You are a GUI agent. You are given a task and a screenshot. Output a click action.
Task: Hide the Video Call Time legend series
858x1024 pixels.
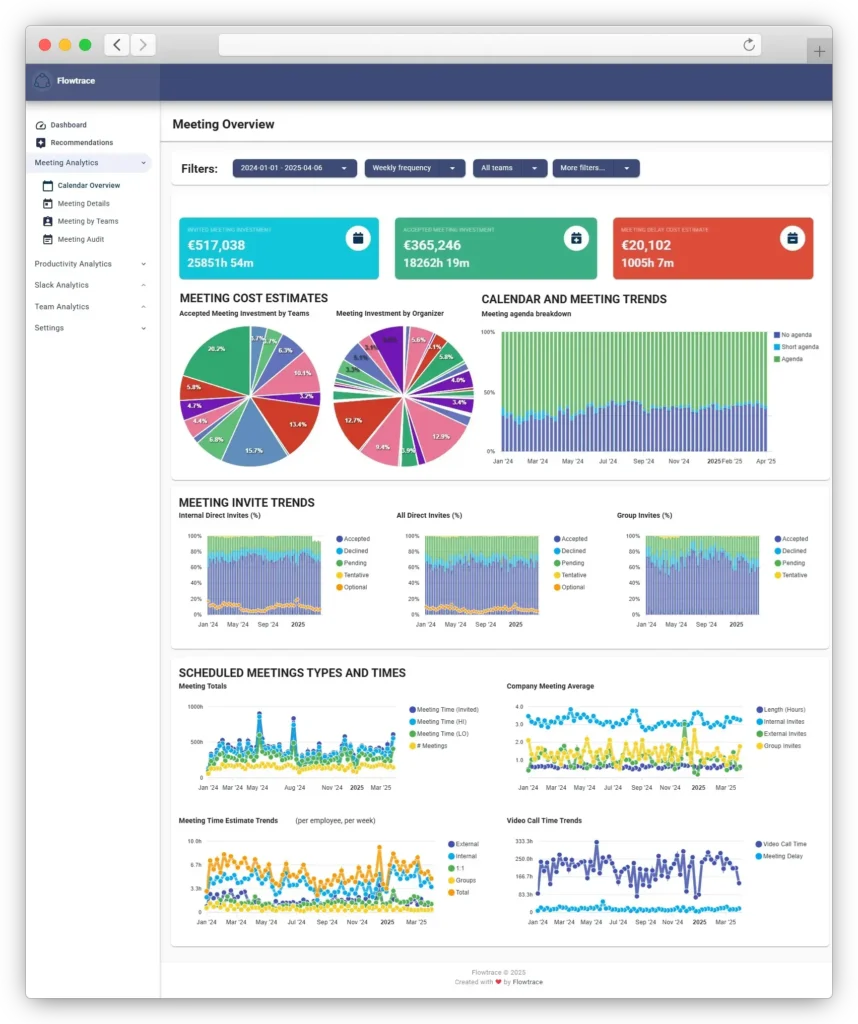click(x=784, y=844)
